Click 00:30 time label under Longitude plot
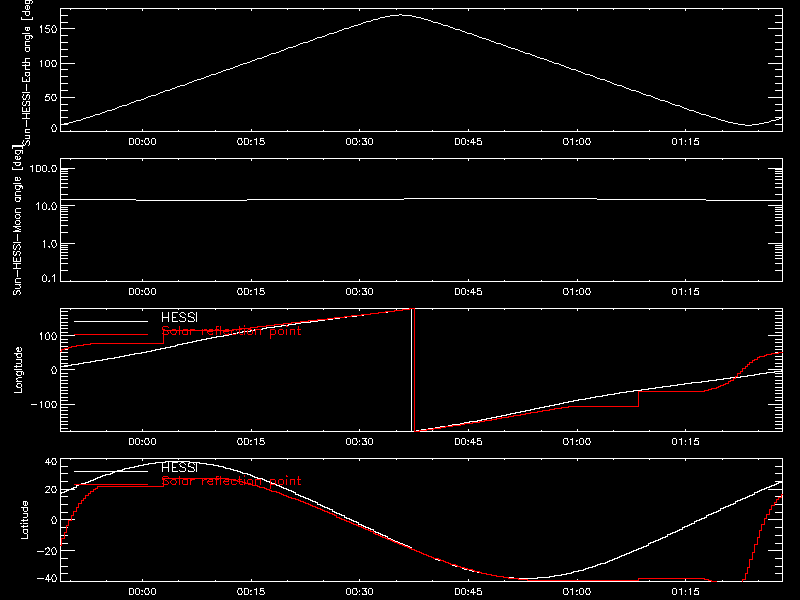The image size is (800, 600). click(x=360, y=442)
